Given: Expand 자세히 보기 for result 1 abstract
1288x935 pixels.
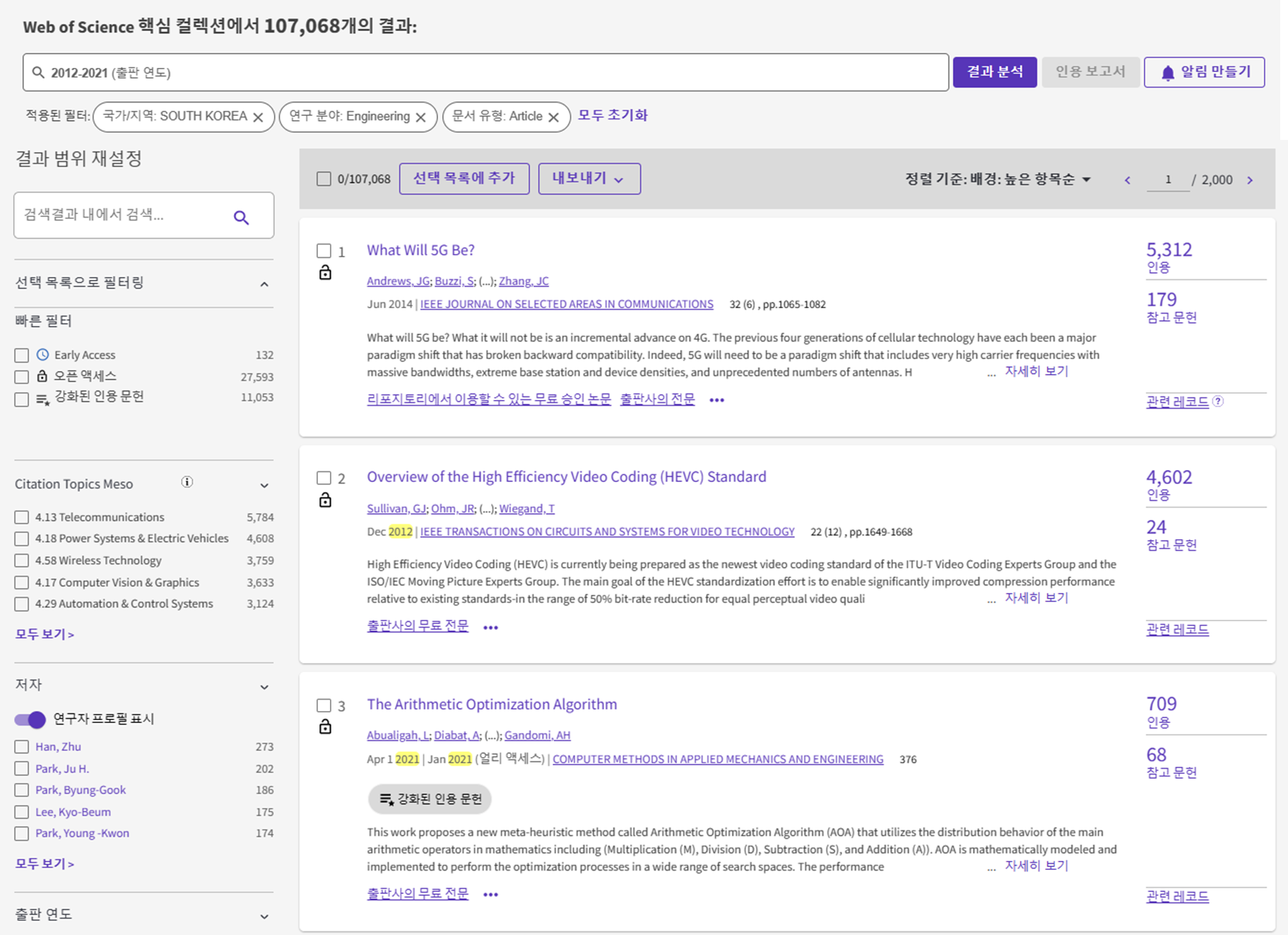Looking at the screenshot, I should [x=1036, y=371].
